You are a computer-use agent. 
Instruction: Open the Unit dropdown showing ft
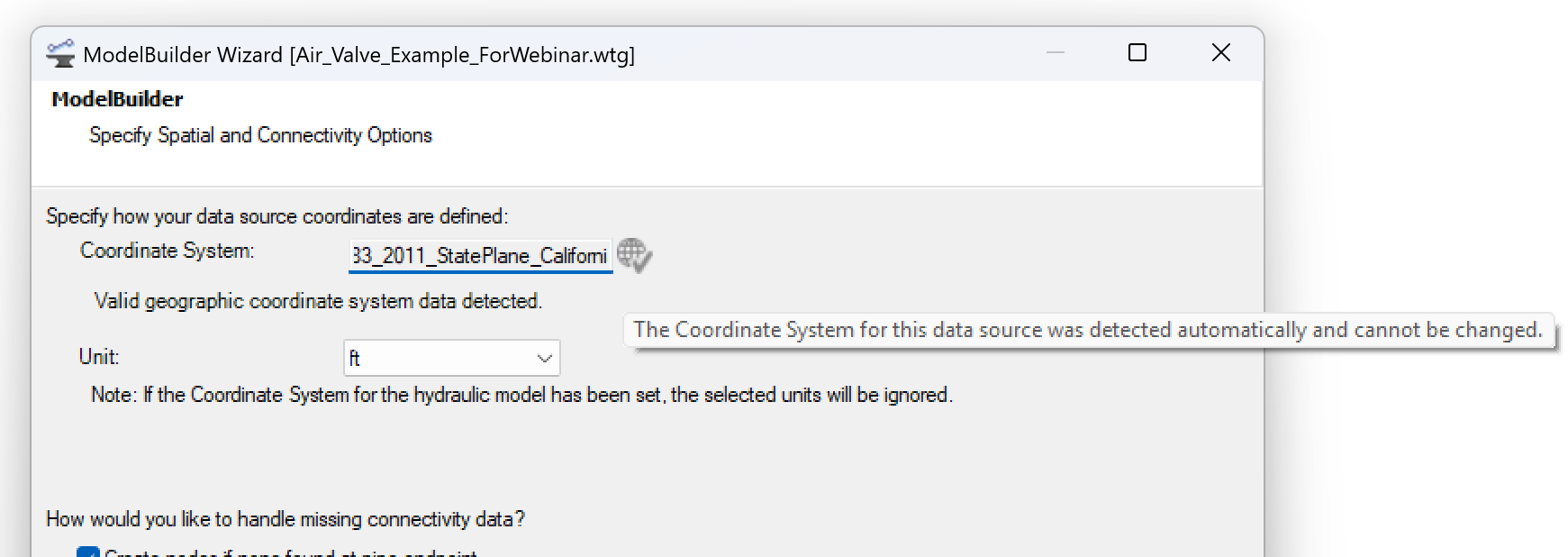(x=451, y=358)
